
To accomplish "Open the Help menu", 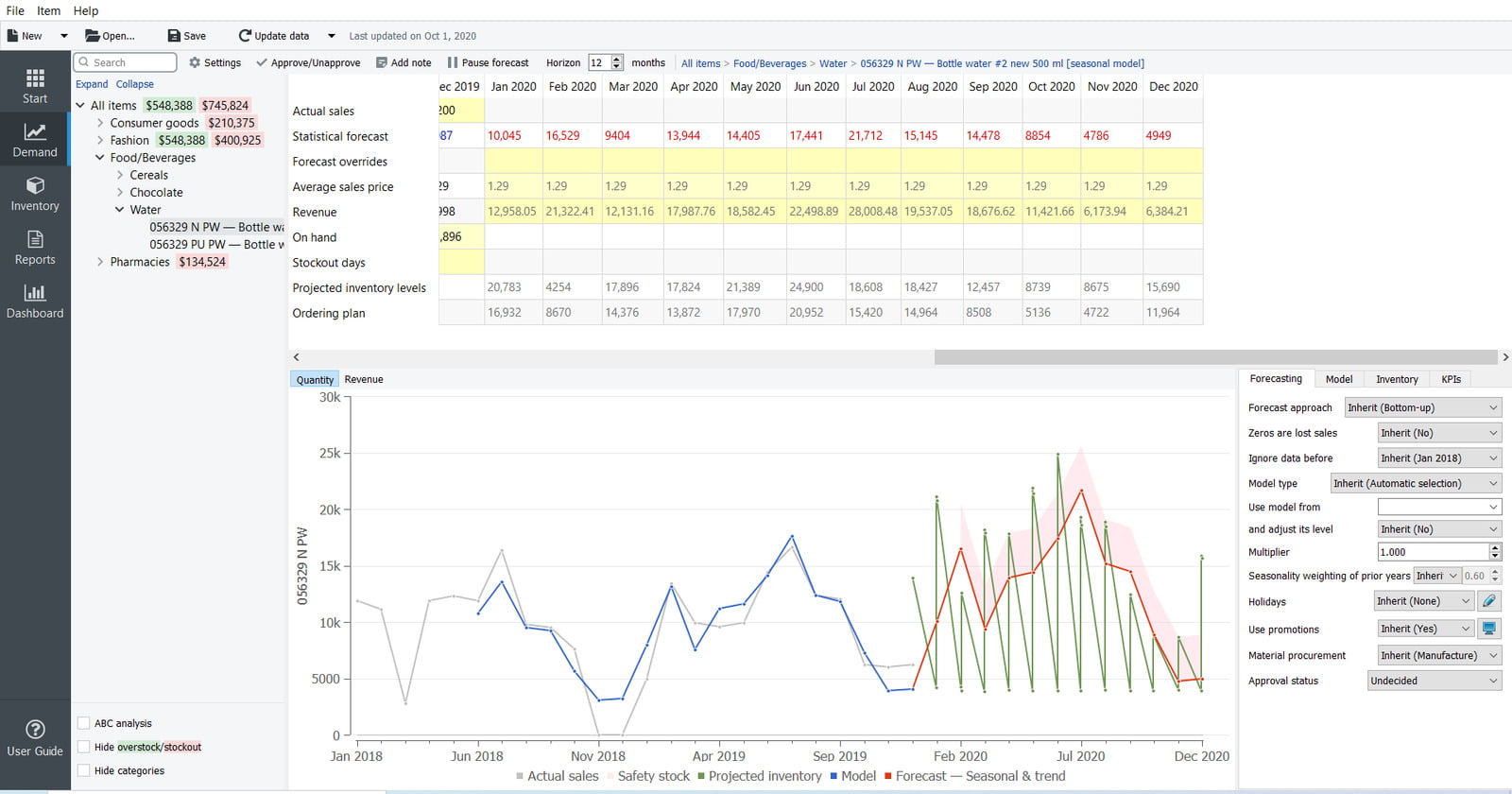I will [x=86, y=10].
